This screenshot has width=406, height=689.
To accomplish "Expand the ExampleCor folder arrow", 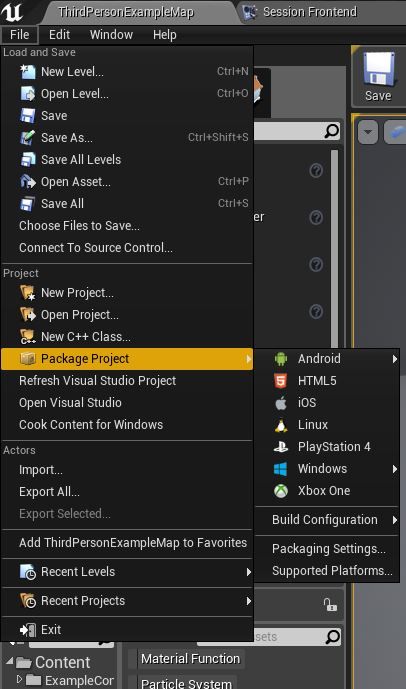I will [x=18, y=679].
